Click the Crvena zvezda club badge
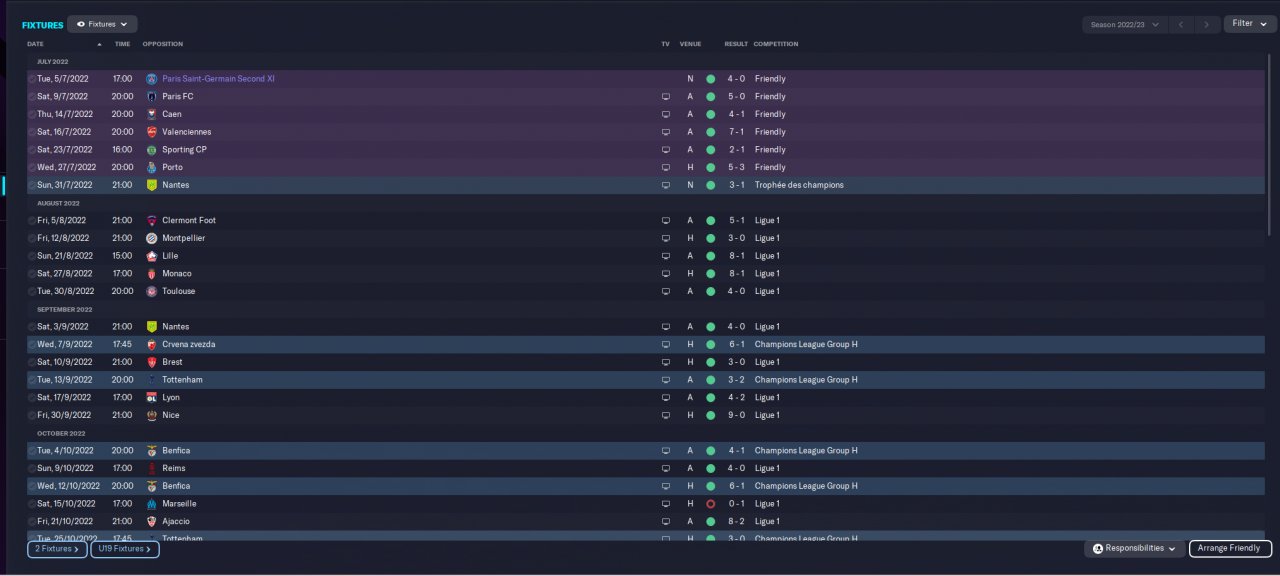Viewport: 1280px width, 576px height. point(152,344)
